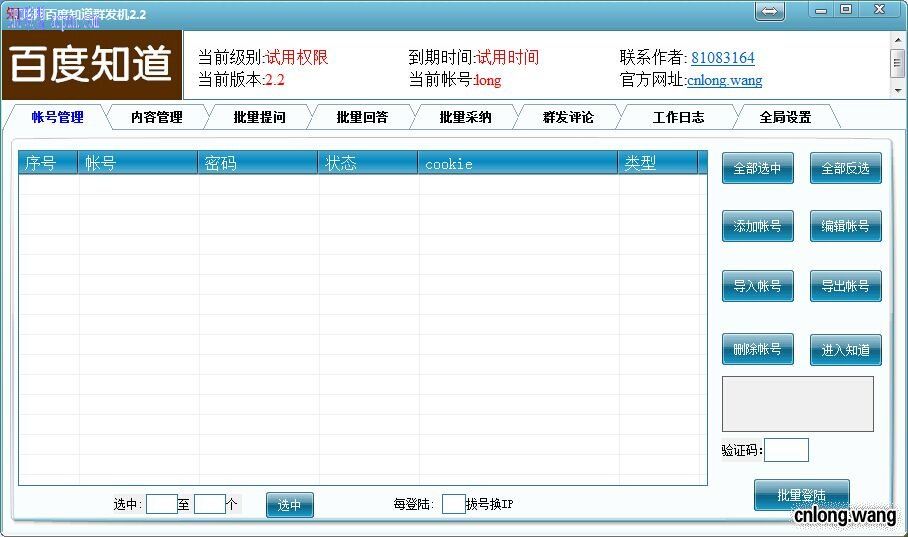Image resolution: width=908 pixels, height=537 pixels.
Task: Click the 百度知道 logo banner
Action: (91, 65)
